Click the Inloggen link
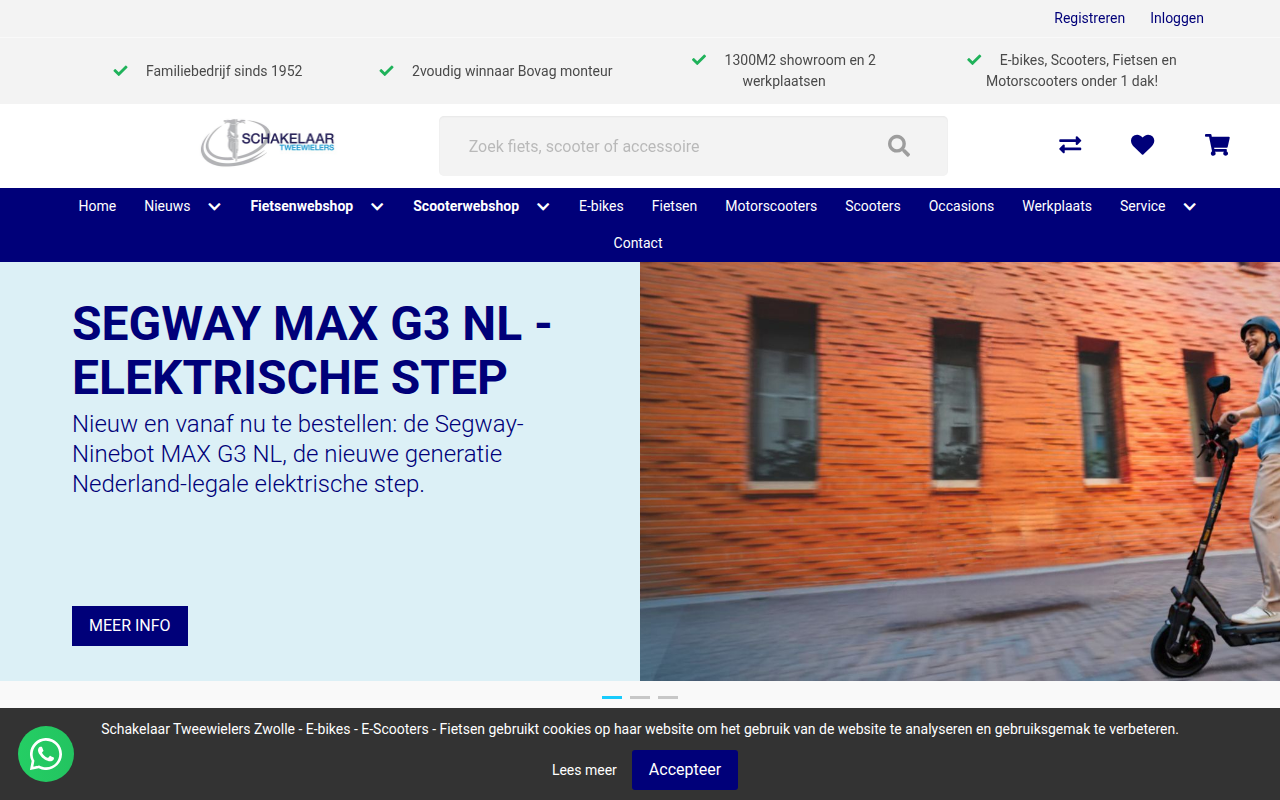 point(1177,18)
